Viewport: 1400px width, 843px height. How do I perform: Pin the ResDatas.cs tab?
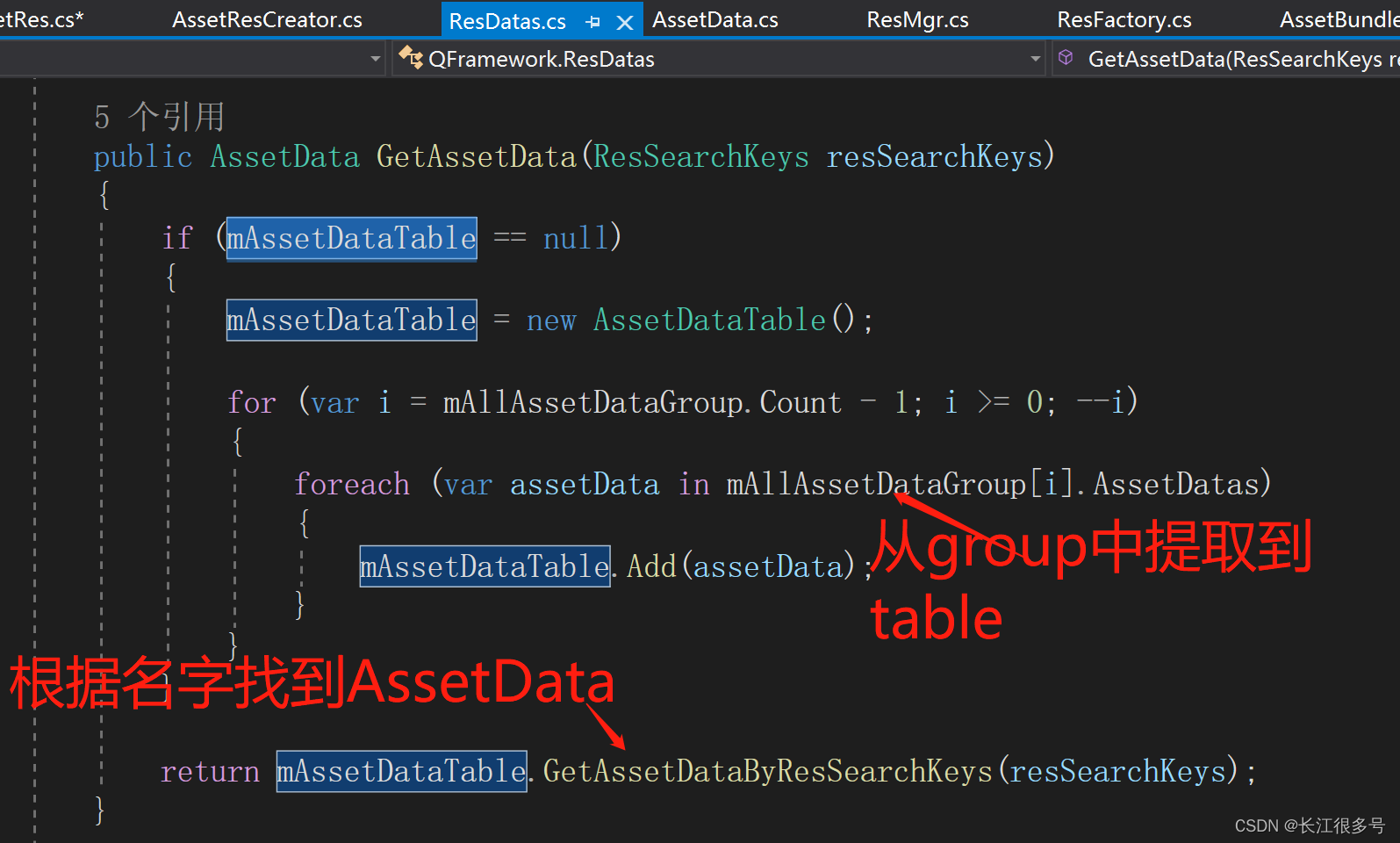593,23
